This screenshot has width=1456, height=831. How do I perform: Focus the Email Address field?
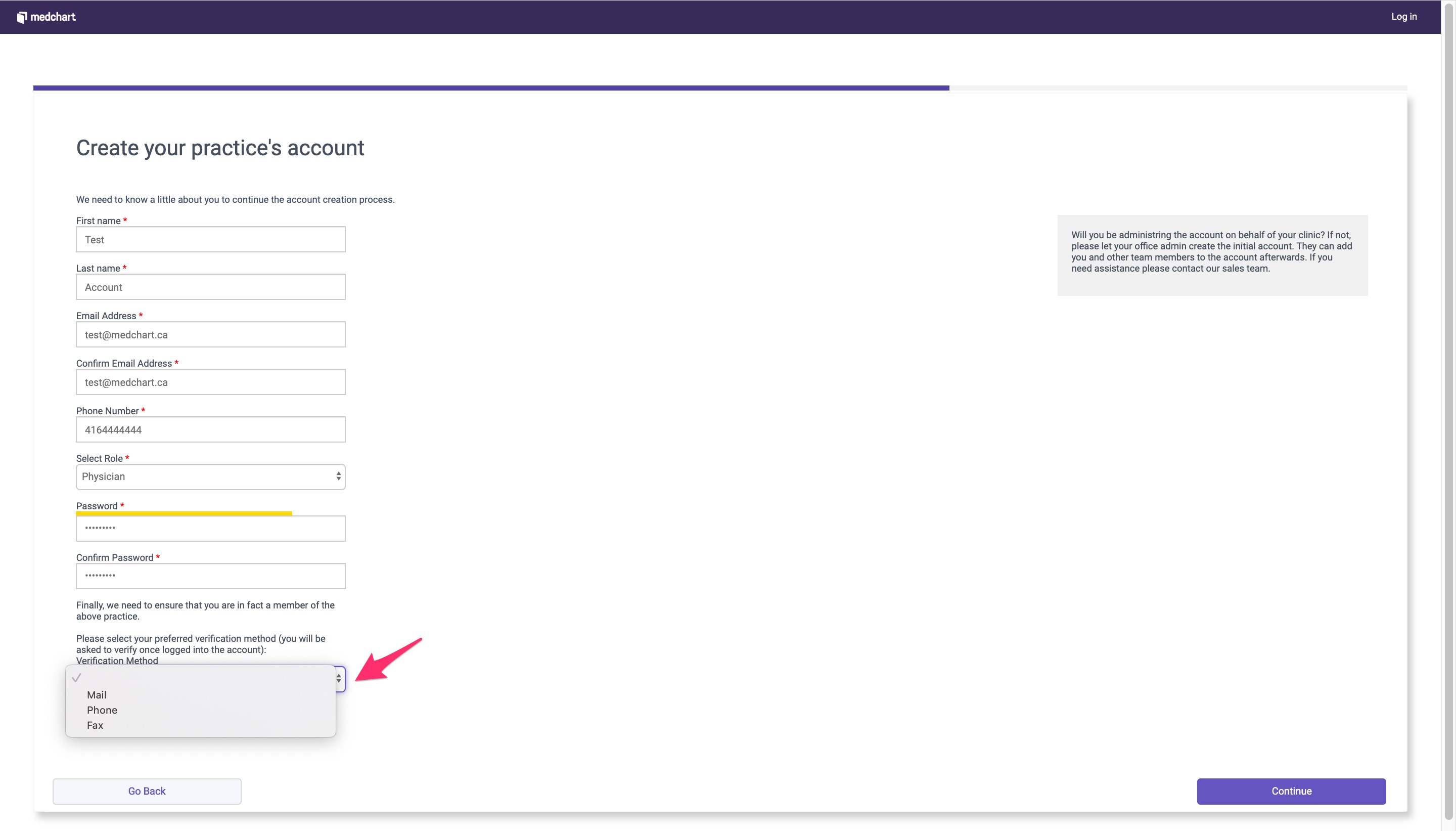click(210, 334)
